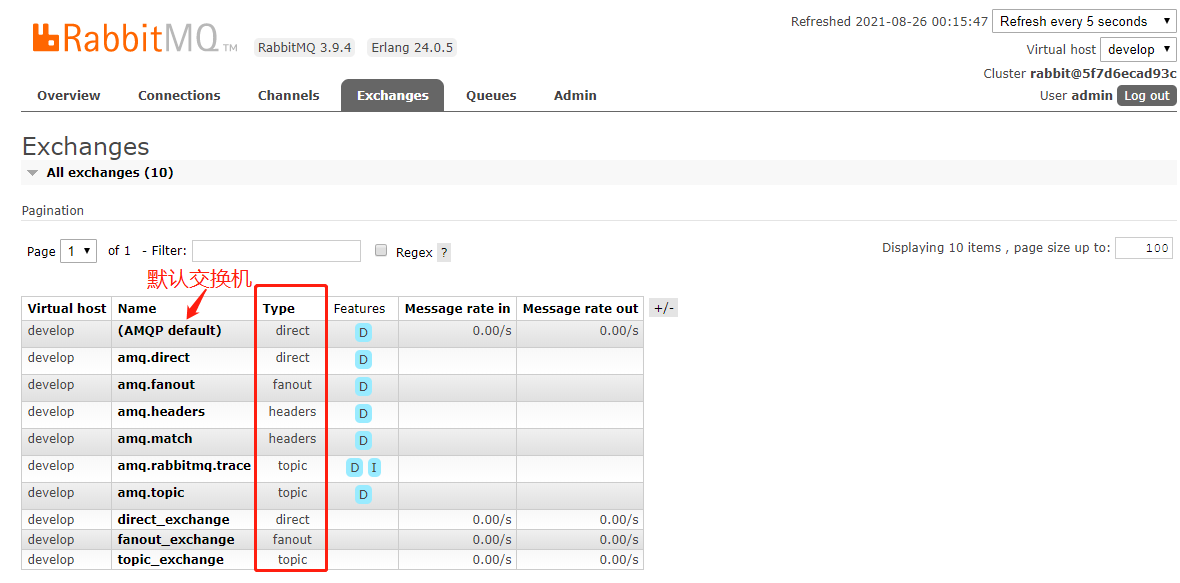This screenshot has width=1180, height=583.
Task: Click the cluster name rabbit@5f7d6ecad93c
Action: coord(1102,74)
